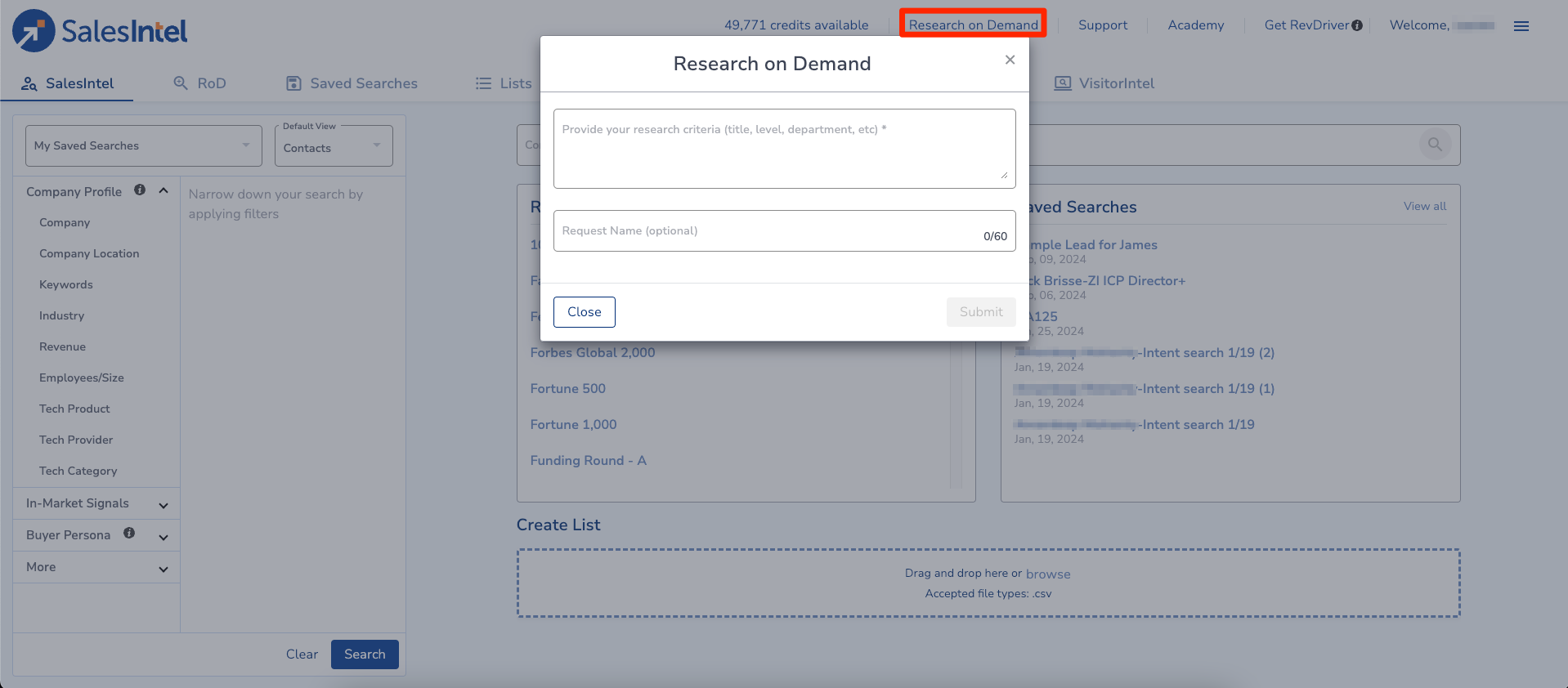Open the Intent search 1/19 (2) entry
The width and height of the screenshot is (1568, 688).
[x=1145, y=353]
